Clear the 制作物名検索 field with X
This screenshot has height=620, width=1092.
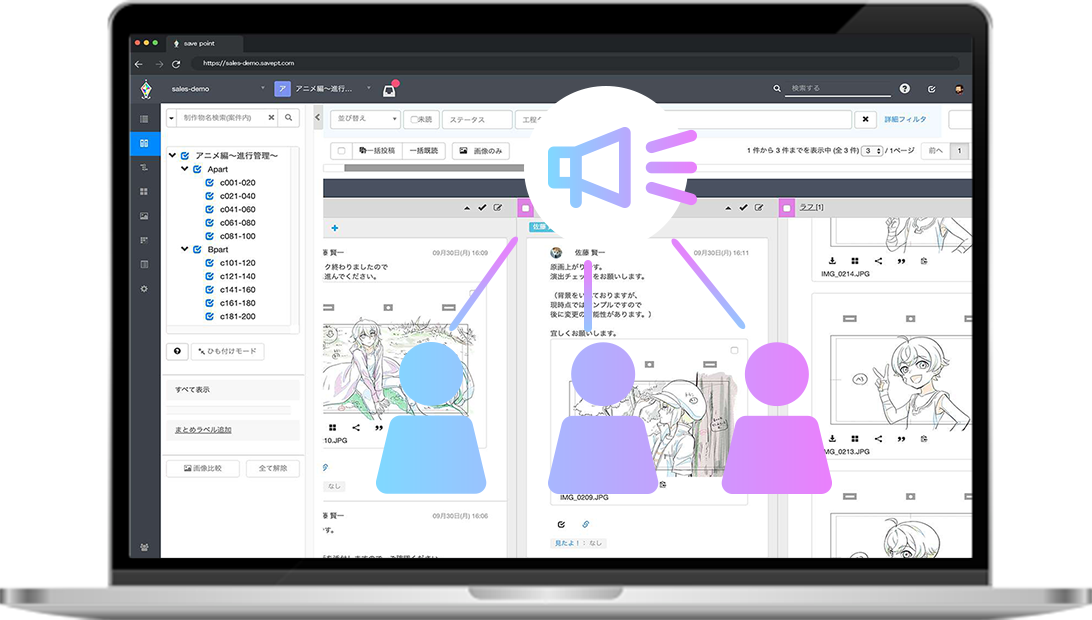[x=271, y=118]
